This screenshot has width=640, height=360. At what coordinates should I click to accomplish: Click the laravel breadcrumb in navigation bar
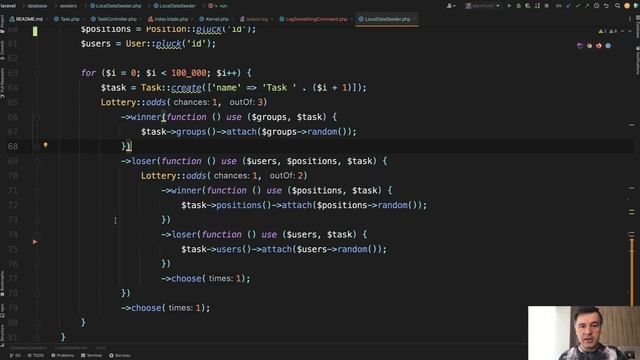click(x=8, y=6)
